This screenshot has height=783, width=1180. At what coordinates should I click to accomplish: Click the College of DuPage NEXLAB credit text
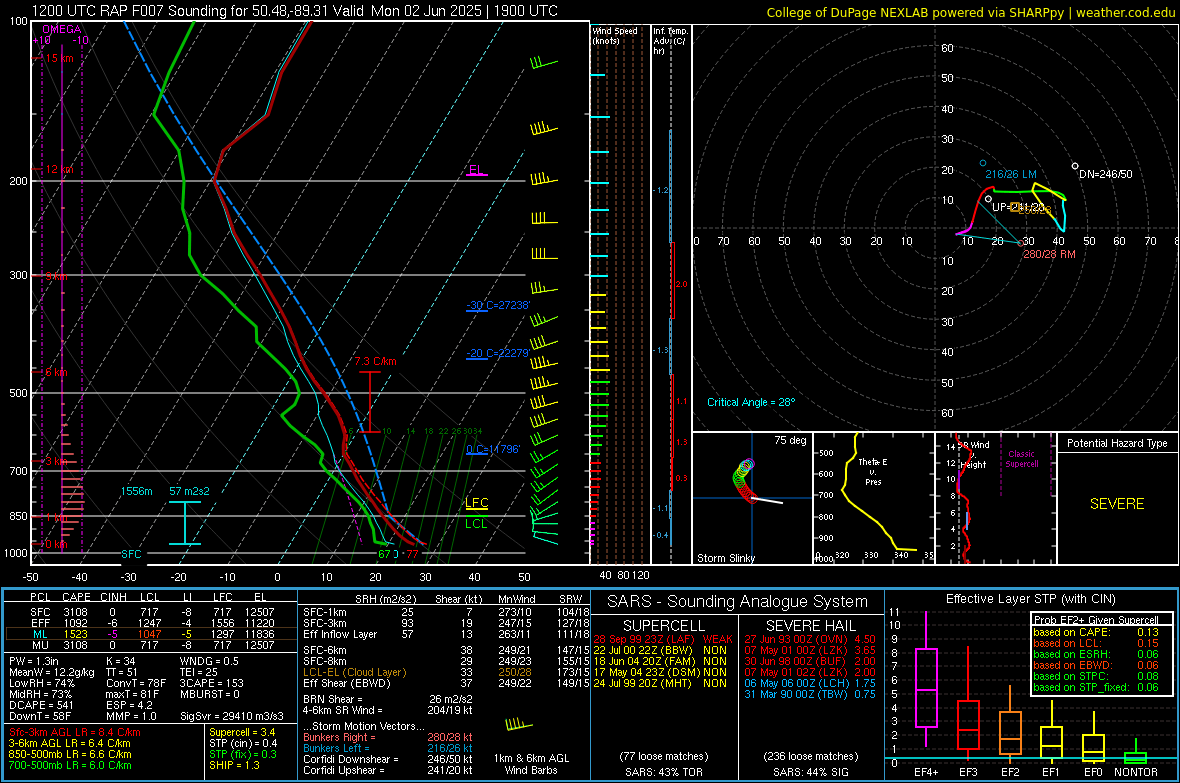tap(970, 12)
